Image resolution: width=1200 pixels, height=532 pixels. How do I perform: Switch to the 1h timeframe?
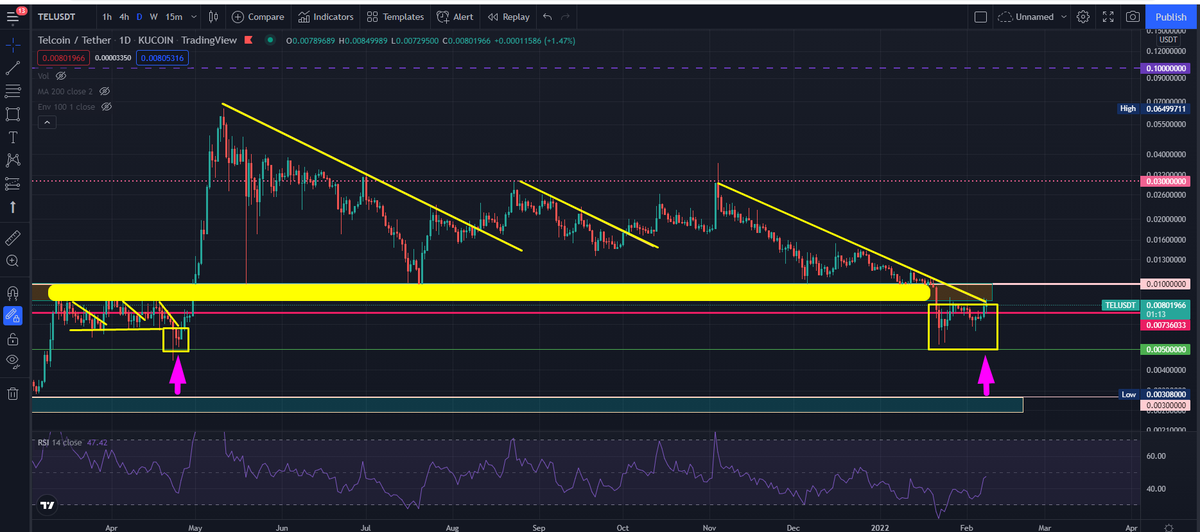pos(107,17)
